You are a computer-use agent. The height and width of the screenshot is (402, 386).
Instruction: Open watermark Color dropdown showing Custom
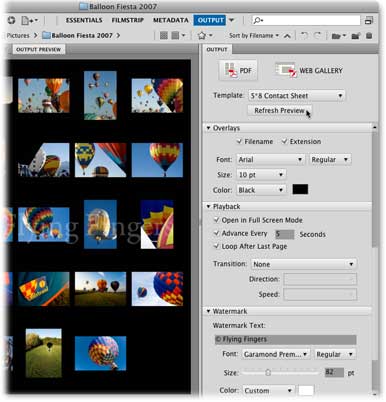268,390
